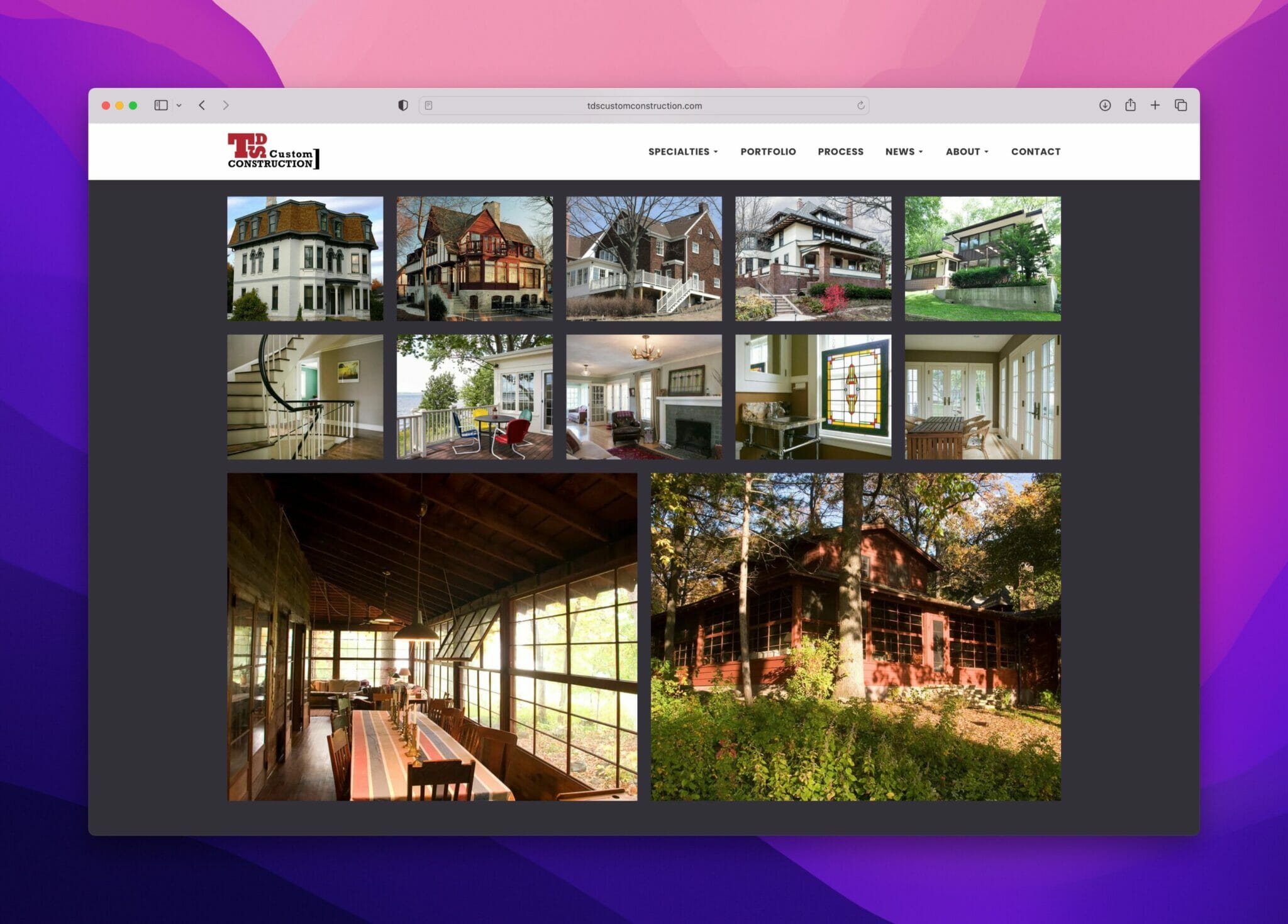Open the spiral staircase interior thumbnail
This screenshot has height=924, width=1288.
point(305,397)
